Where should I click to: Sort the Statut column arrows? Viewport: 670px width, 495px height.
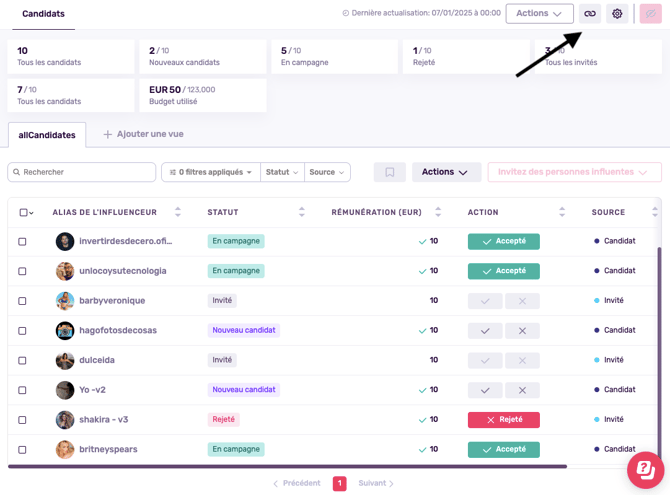coord(302,212)
